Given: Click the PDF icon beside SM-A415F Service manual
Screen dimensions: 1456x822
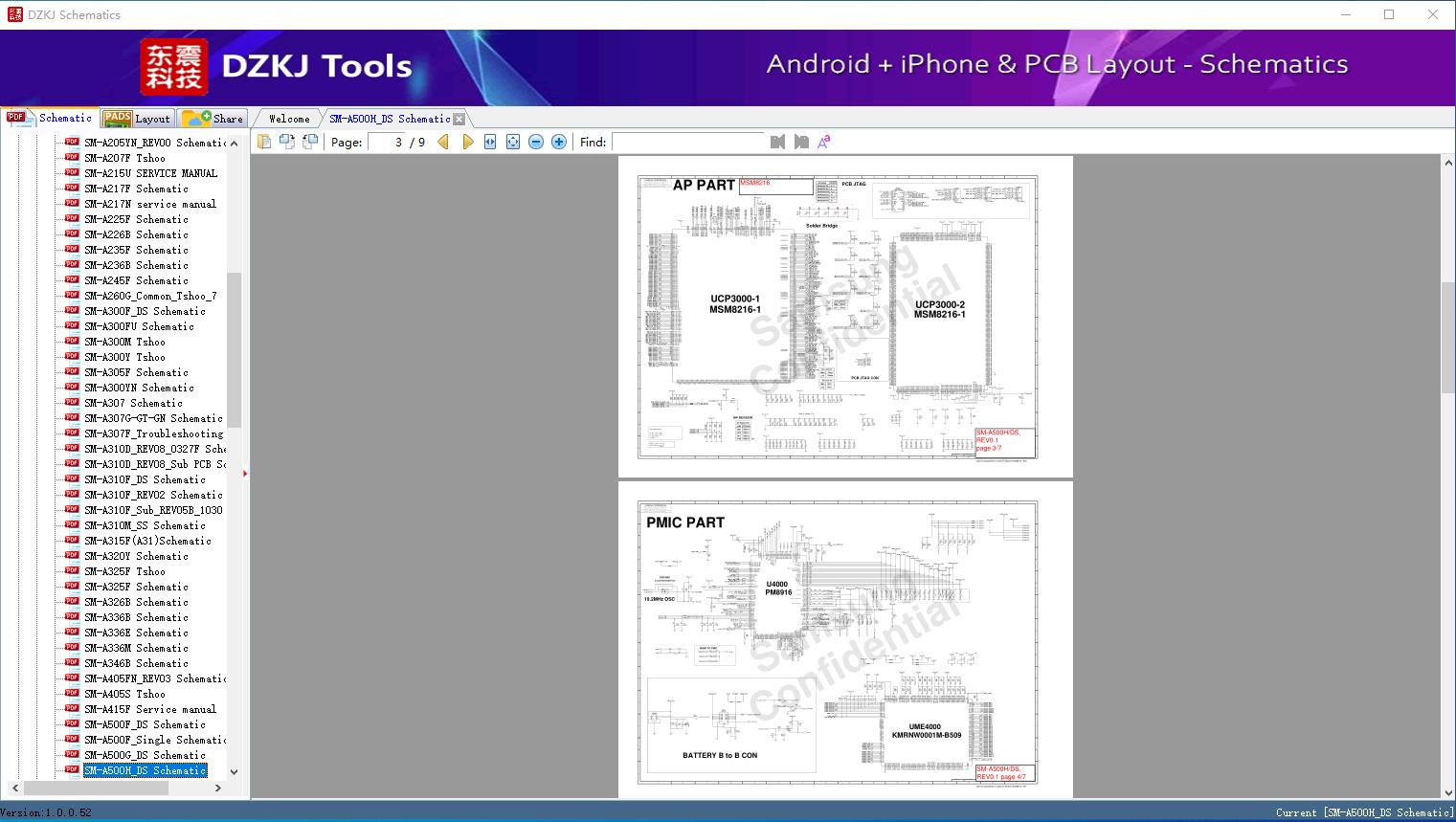Looking at the screenshot, I should (72, 709).
